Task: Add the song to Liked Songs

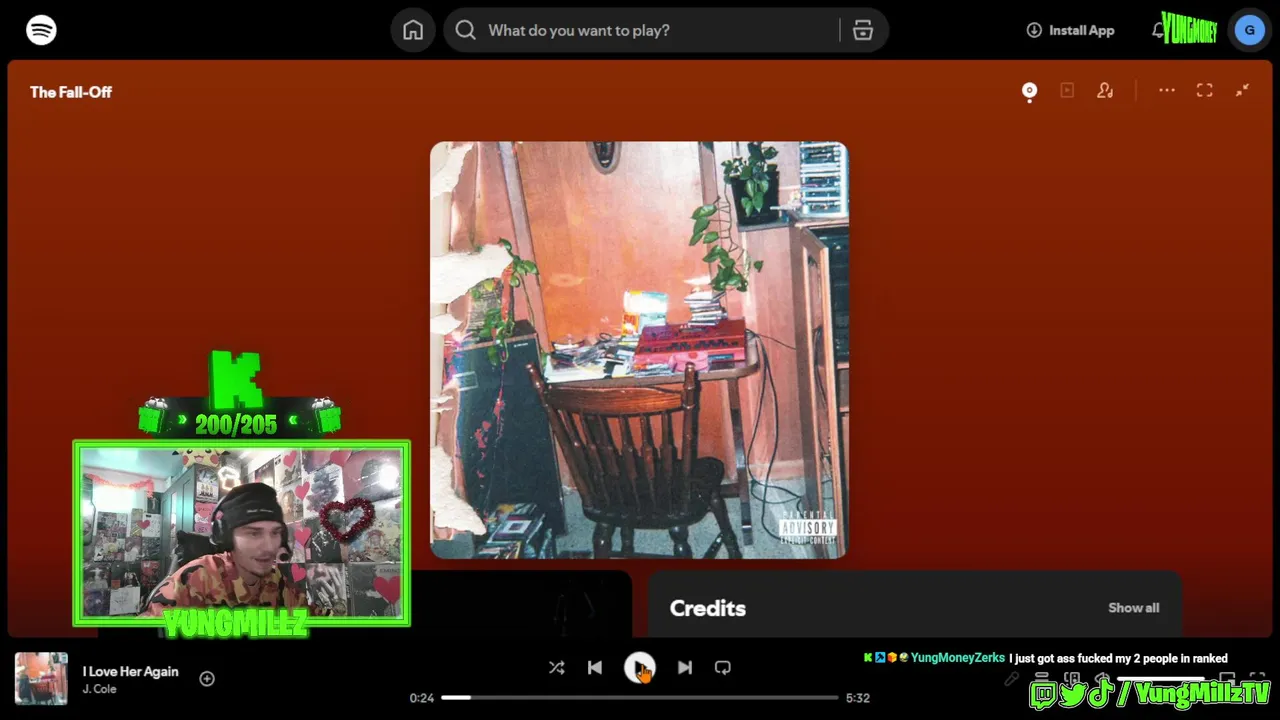Action: (207, 679)
